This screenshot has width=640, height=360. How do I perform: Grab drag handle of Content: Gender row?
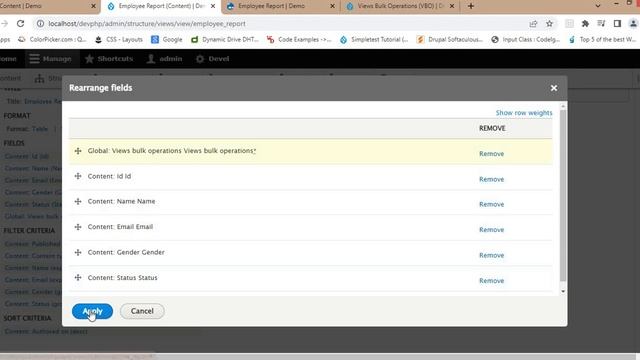(x=78, y=253)
